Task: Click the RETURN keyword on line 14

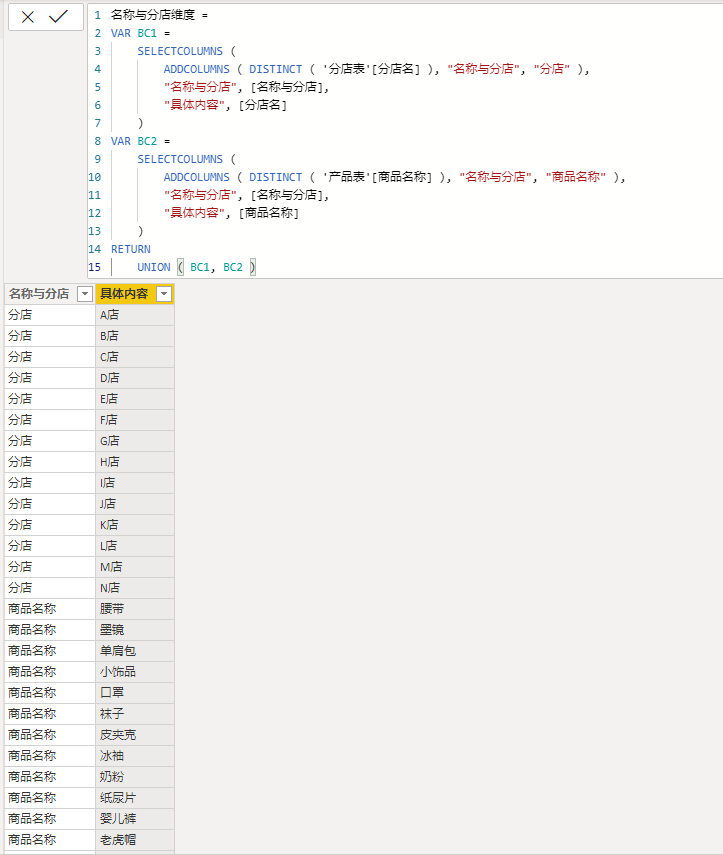Action: click(131, 249)
